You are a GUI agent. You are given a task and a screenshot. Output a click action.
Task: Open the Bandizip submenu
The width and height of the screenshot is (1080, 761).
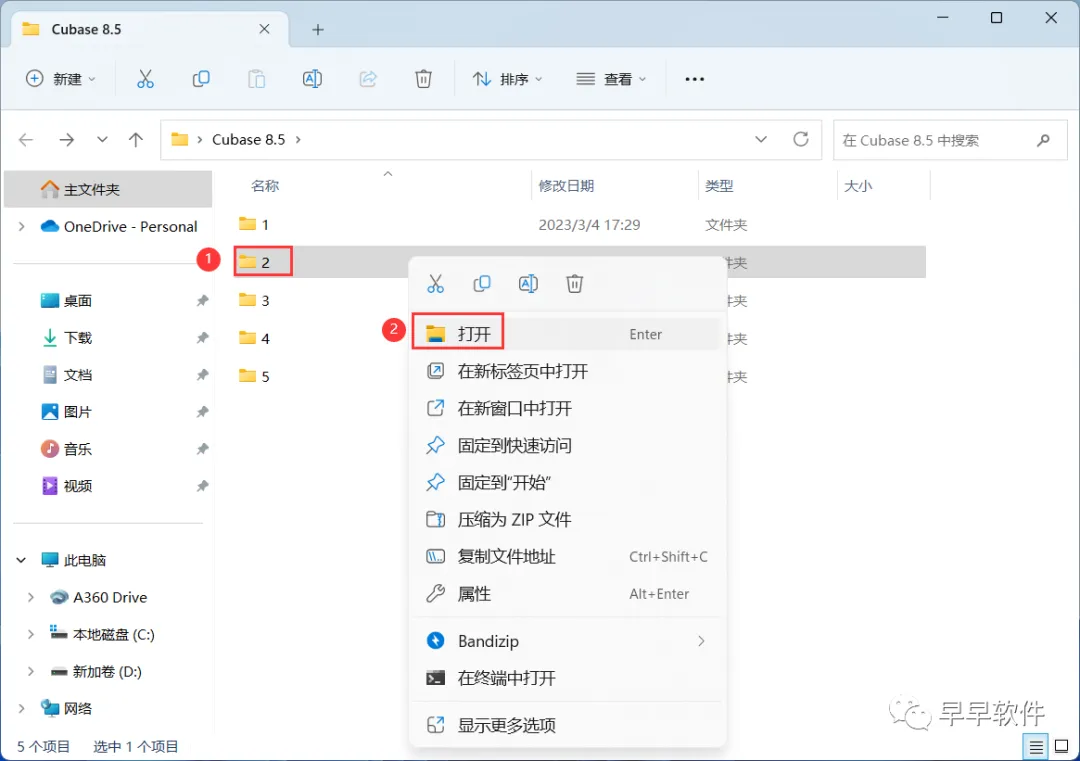pyautogui.click(x=568, y=641)
